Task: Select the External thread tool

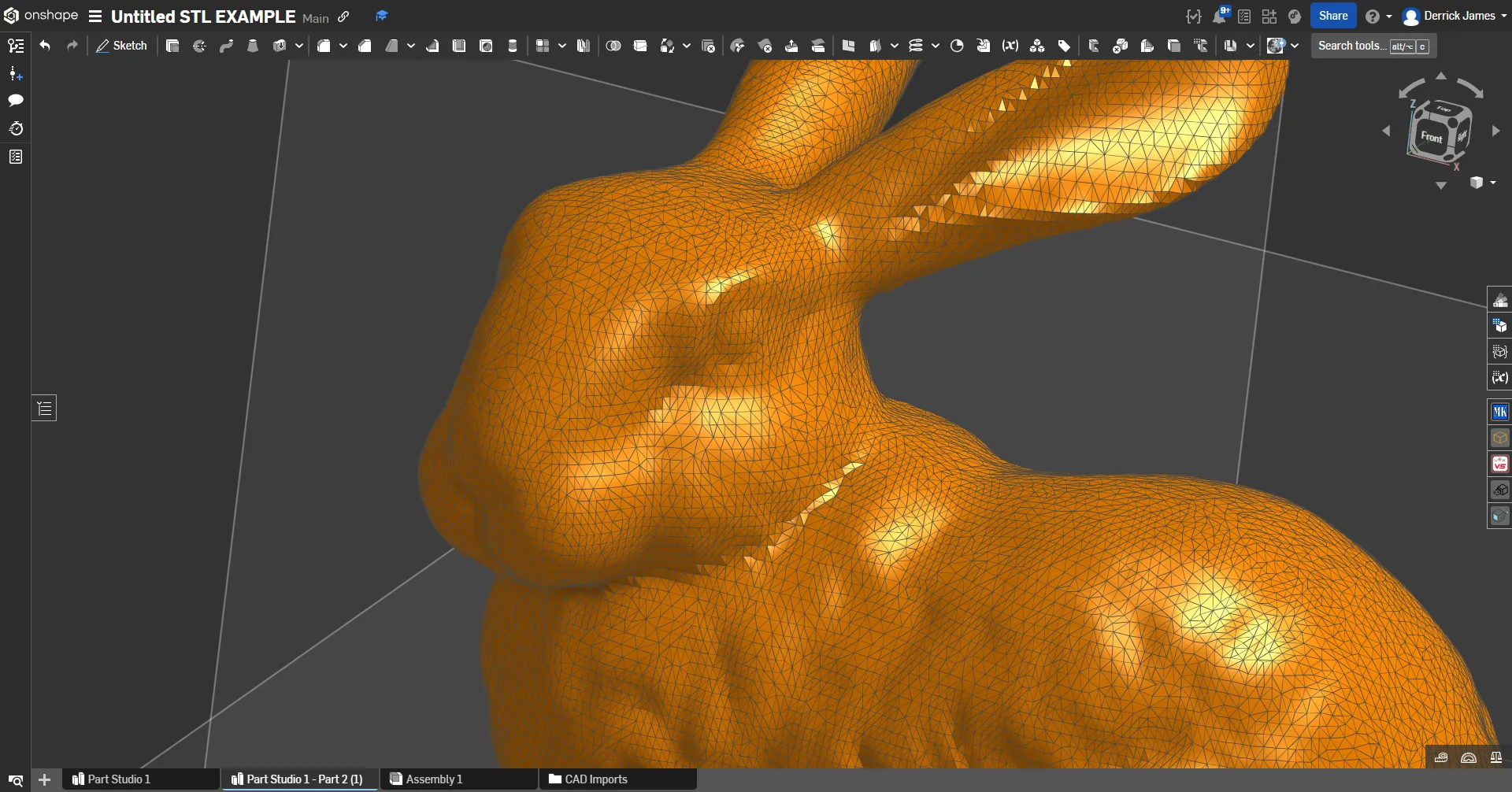Action: (x=513, y=46)
